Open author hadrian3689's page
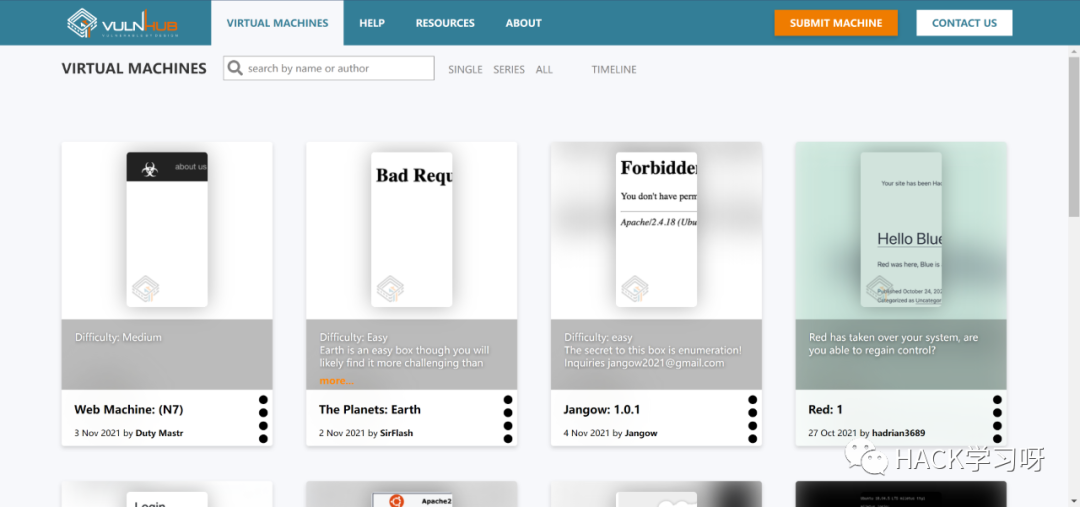The image size is (1080, 507). [898, 433]
